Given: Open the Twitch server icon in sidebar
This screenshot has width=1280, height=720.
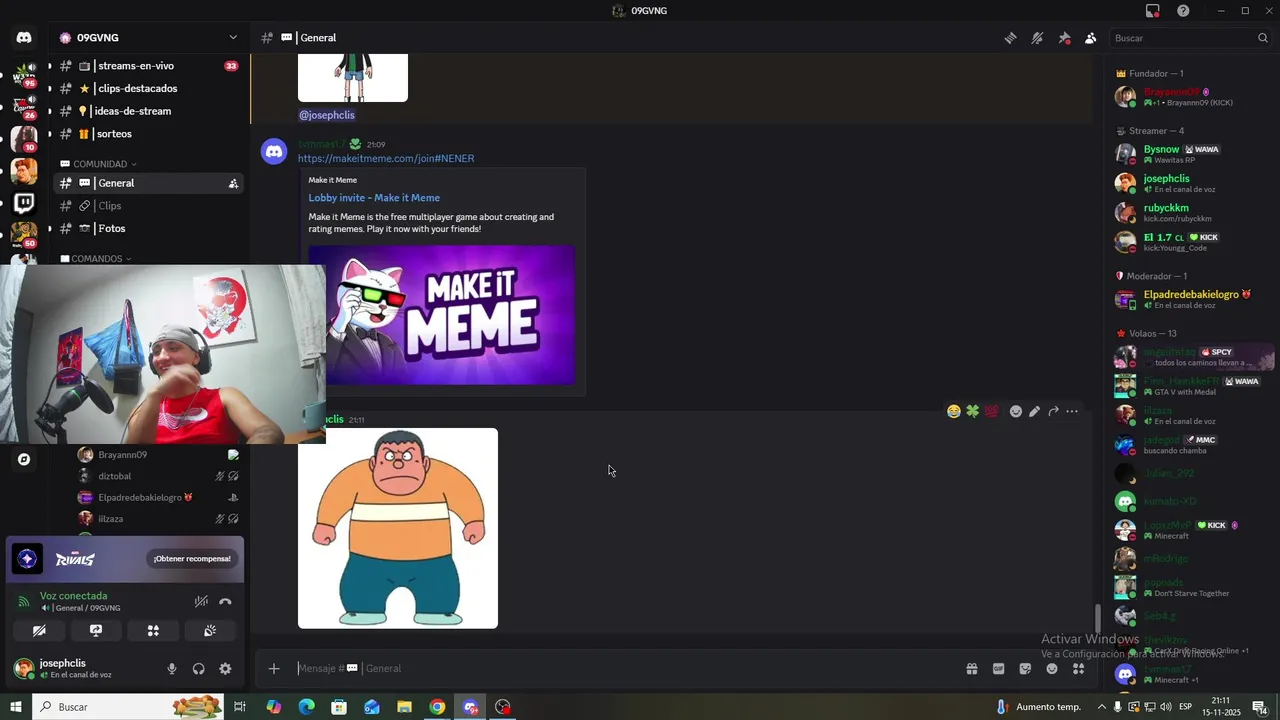Looking at the screenshot, I should click(x=24, y=204).
